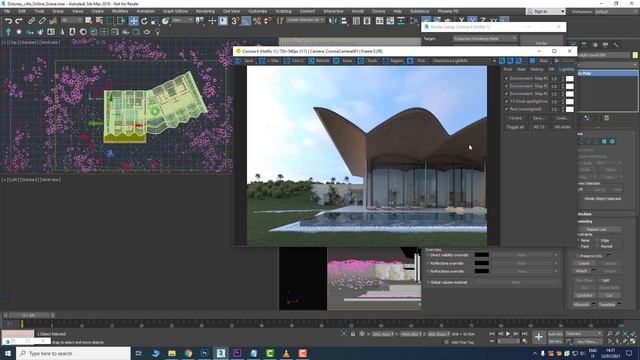Click the Rest (unassigned) white color swatch

[569, 109]
